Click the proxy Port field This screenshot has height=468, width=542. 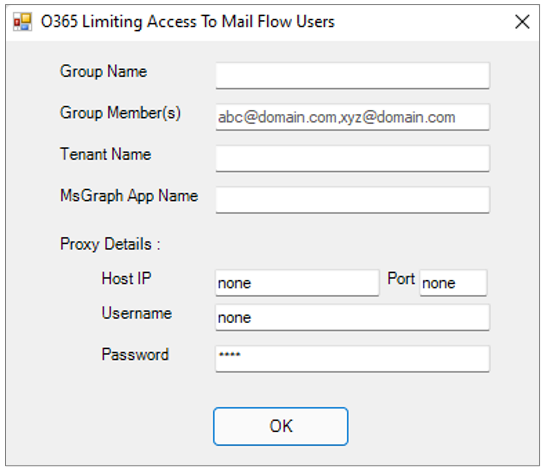pyautogui.click(x=453, y=283)
